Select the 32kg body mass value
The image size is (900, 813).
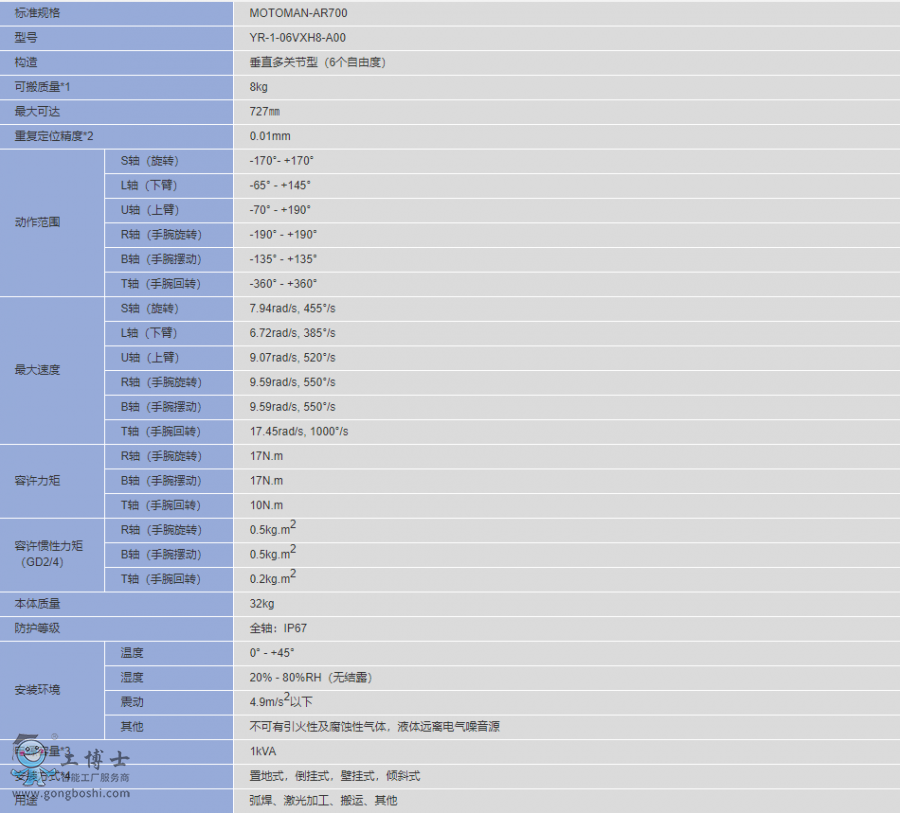pyautogui.click(x=262, y=604)
